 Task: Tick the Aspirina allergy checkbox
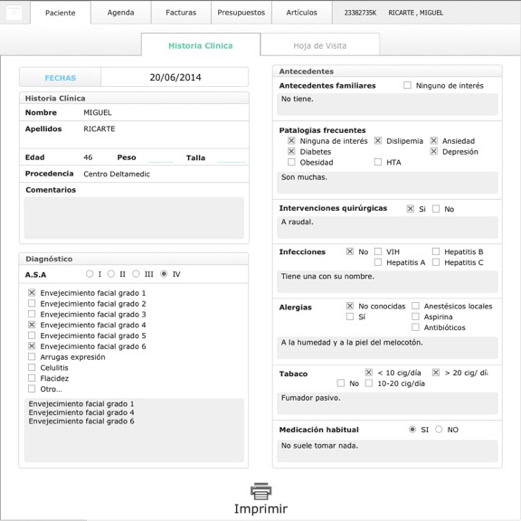point(415,316)
